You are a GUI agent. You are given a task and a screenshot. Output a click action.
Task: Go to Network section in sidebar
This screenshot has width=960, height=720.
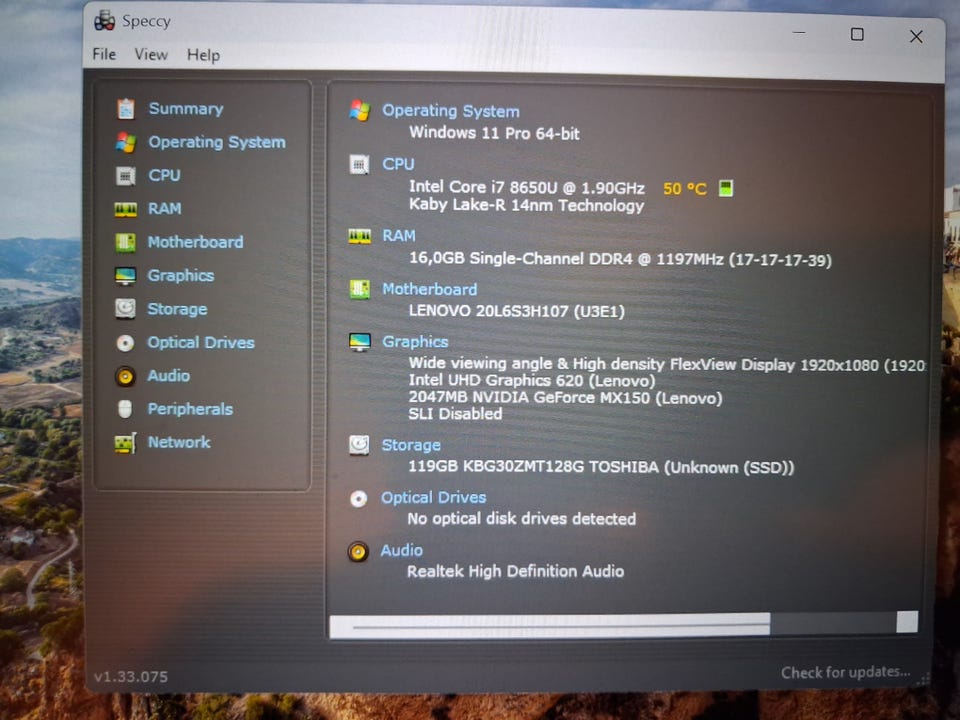coord(179,442)
